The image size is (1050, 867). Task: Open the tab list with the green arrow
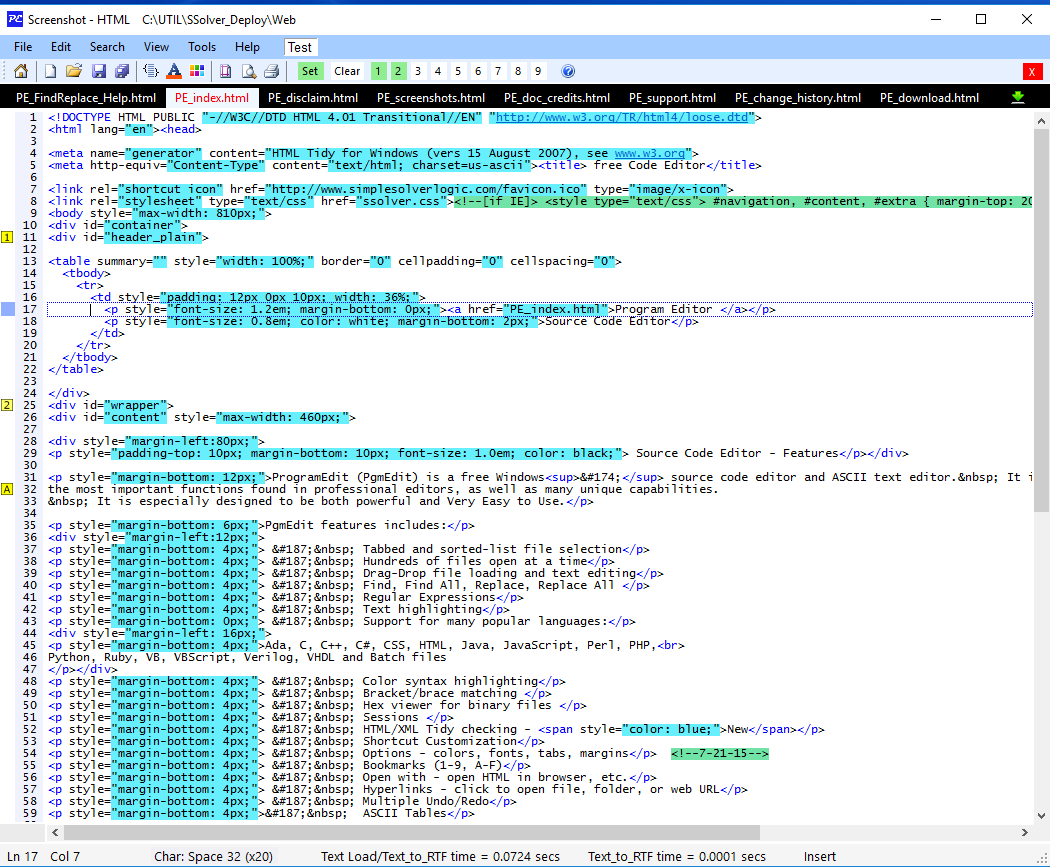pyautogui.click(x=1018, y=97)
